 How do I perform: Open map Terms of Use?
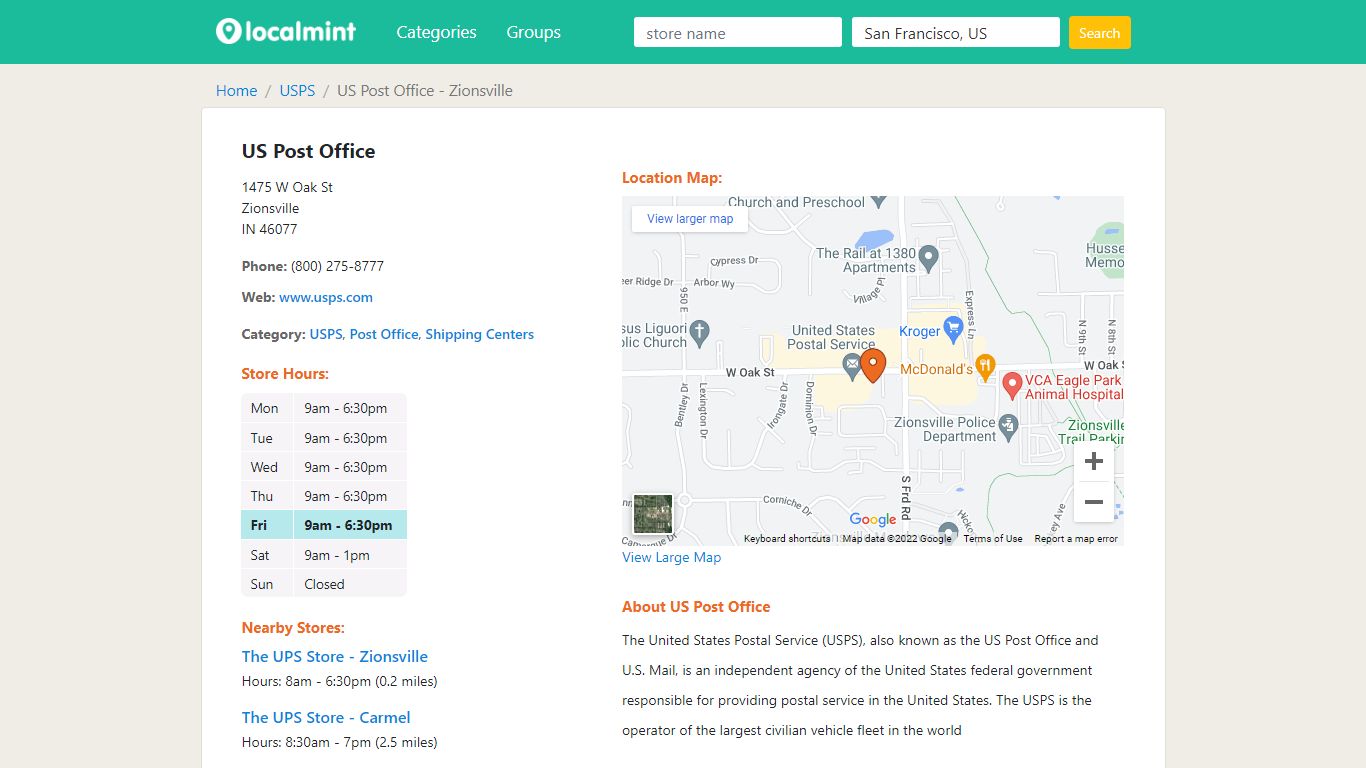pyautogui.click(x=993, y=539)
